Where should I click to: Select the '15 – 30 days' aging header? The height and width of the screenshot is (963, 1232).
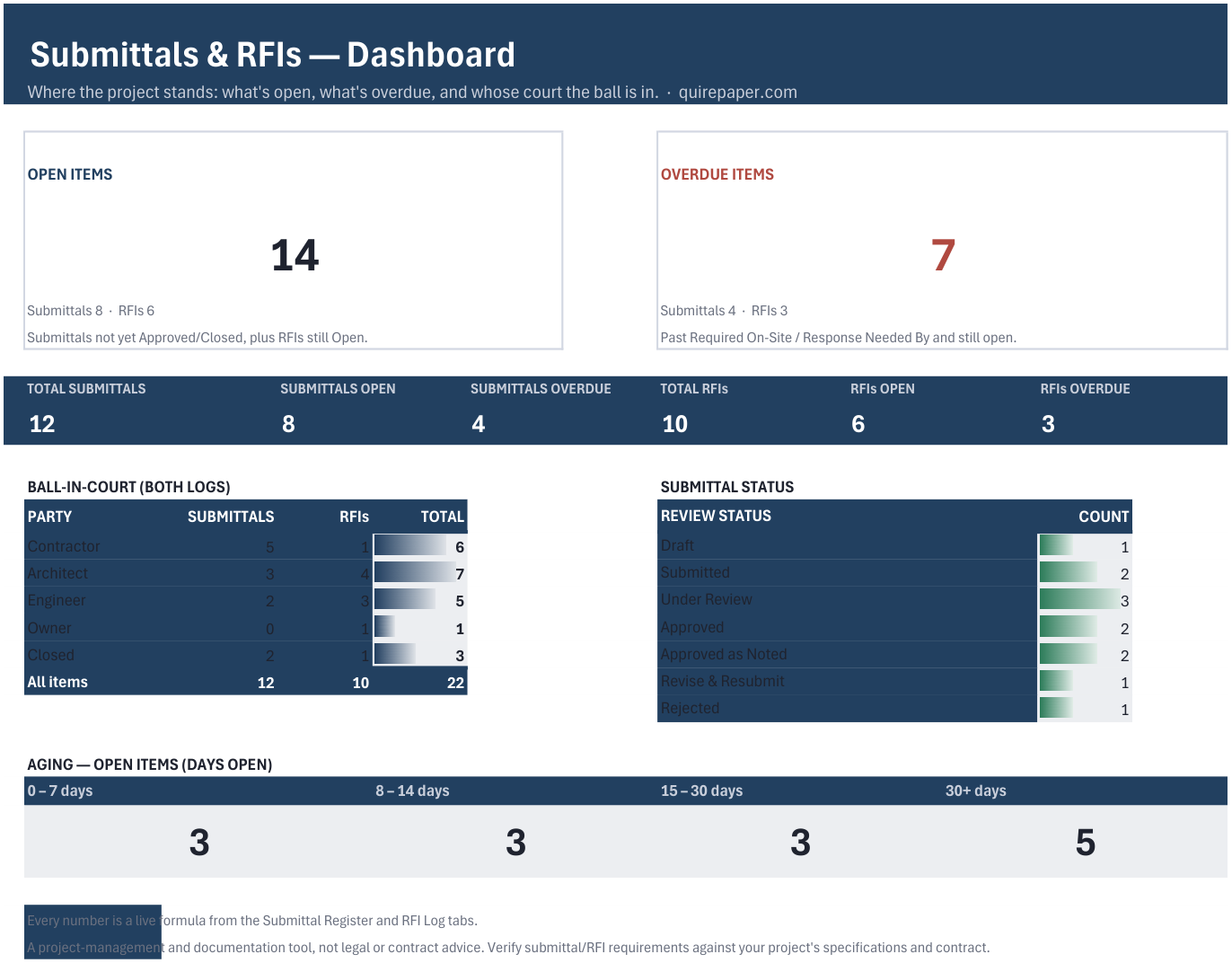(x=701, y=791)
